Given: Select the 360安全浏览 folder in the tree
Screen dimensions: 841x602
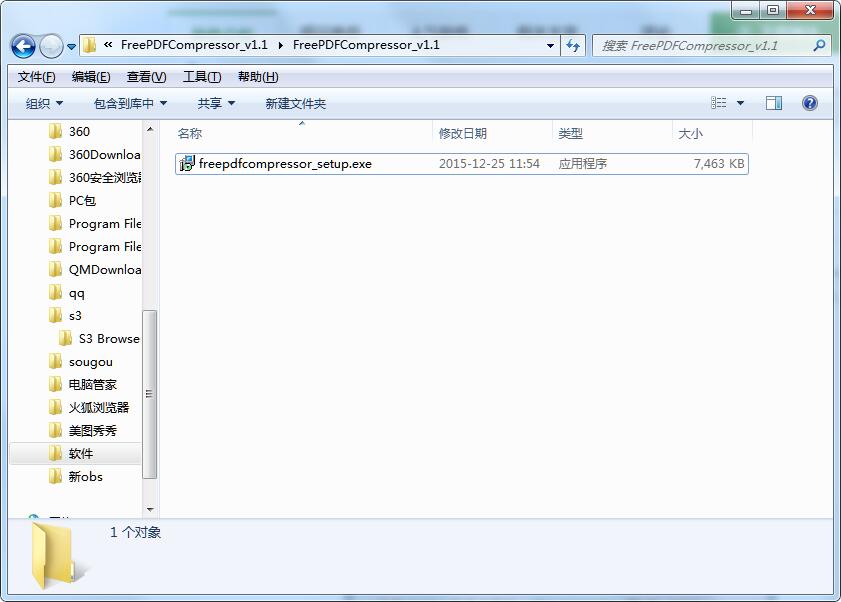Looking at the screenshot, I should pos(105,178).
